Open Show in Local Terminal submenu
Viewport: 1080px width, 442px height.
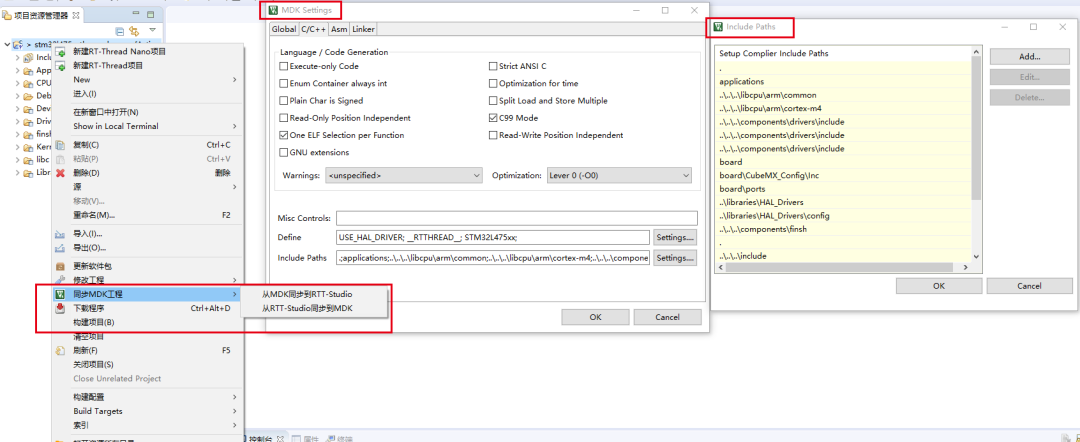148,126
